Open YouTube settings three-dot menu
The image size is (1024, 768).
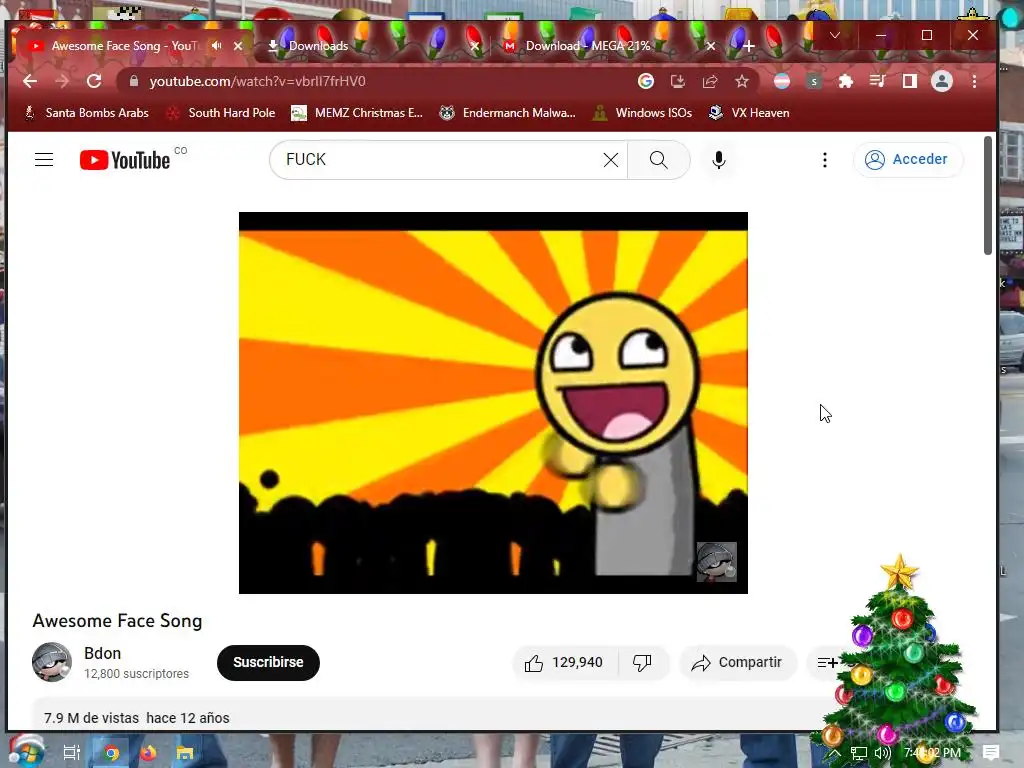click(x=825, y=160)
